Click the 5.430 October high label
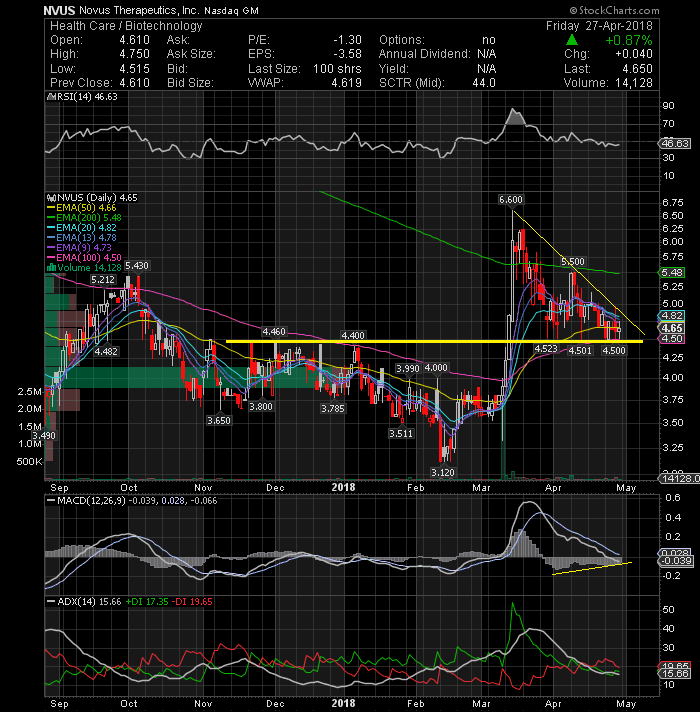The height and width of the screenshot is (712, 700). (137, 266)
